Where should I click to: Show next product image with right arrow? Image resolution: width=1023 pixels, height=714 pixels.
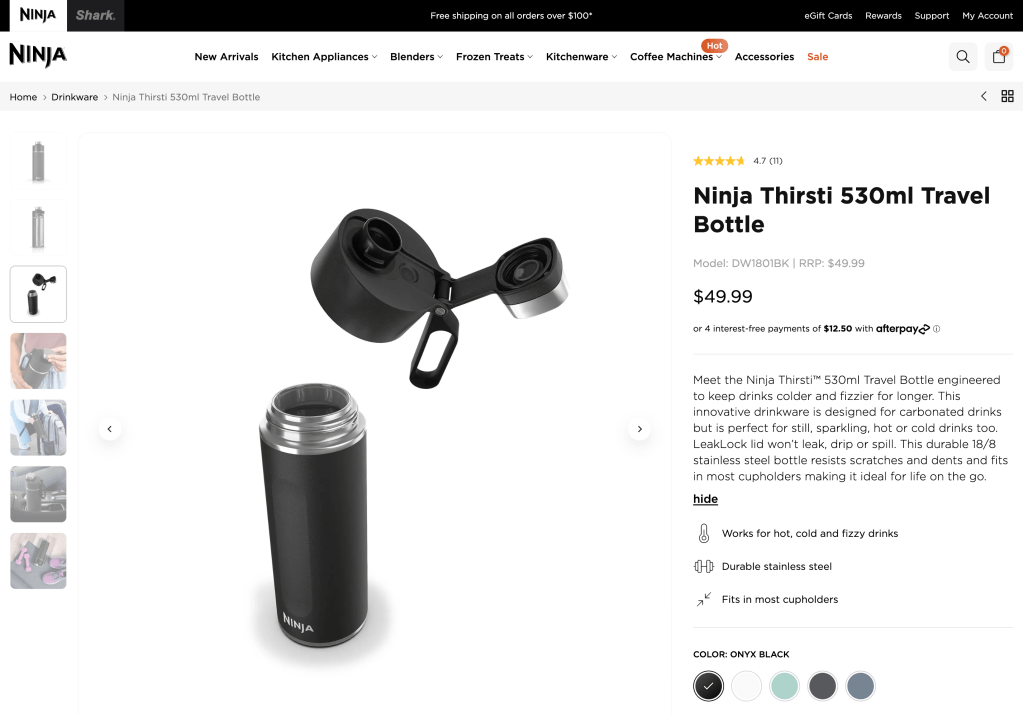pyautogui.click(x=639, y=429)
